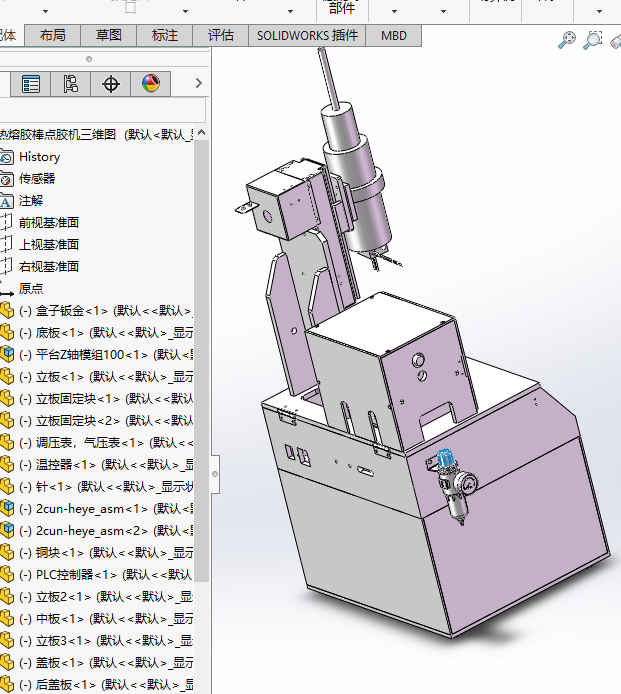Click the panel collapse handle on the divider
Viewport: 621px width, 694px height.
click(215, 474)
